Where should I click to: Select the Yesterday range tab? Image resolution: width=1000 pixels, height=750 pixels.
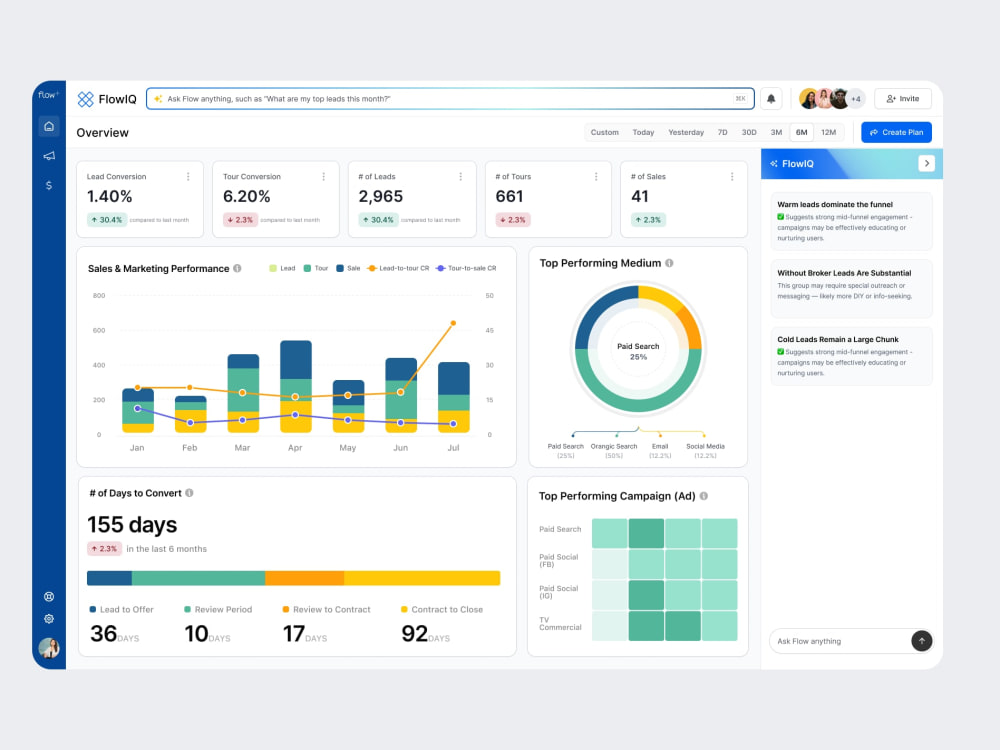point(686,133)
